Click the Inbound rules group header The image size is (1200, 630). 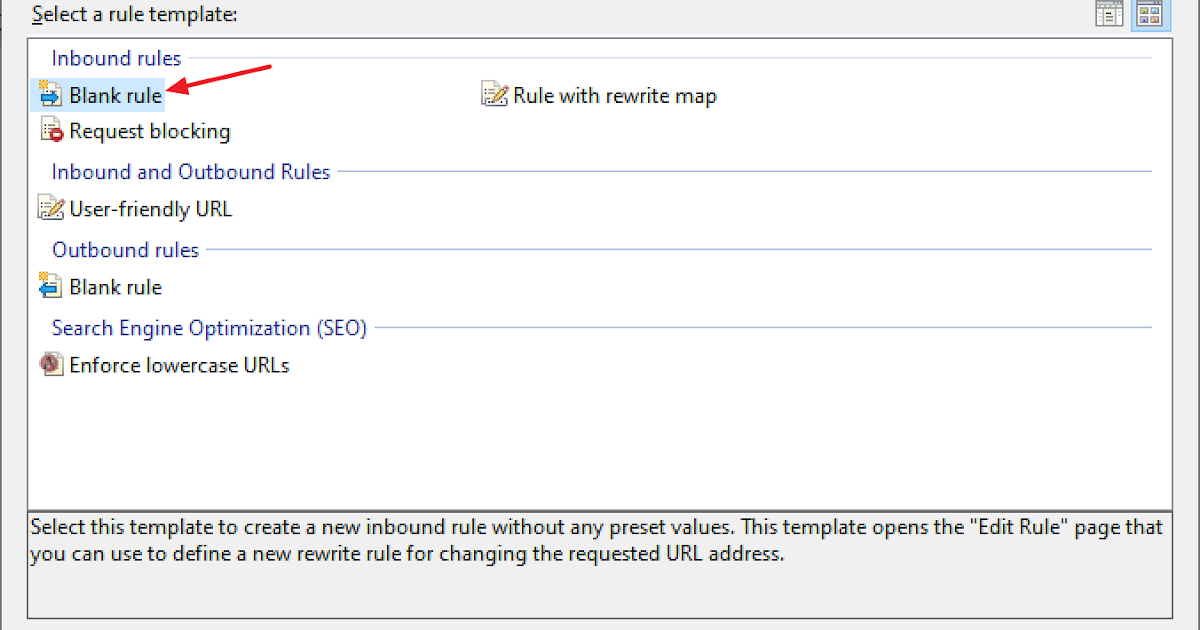[x=116, y=59]
